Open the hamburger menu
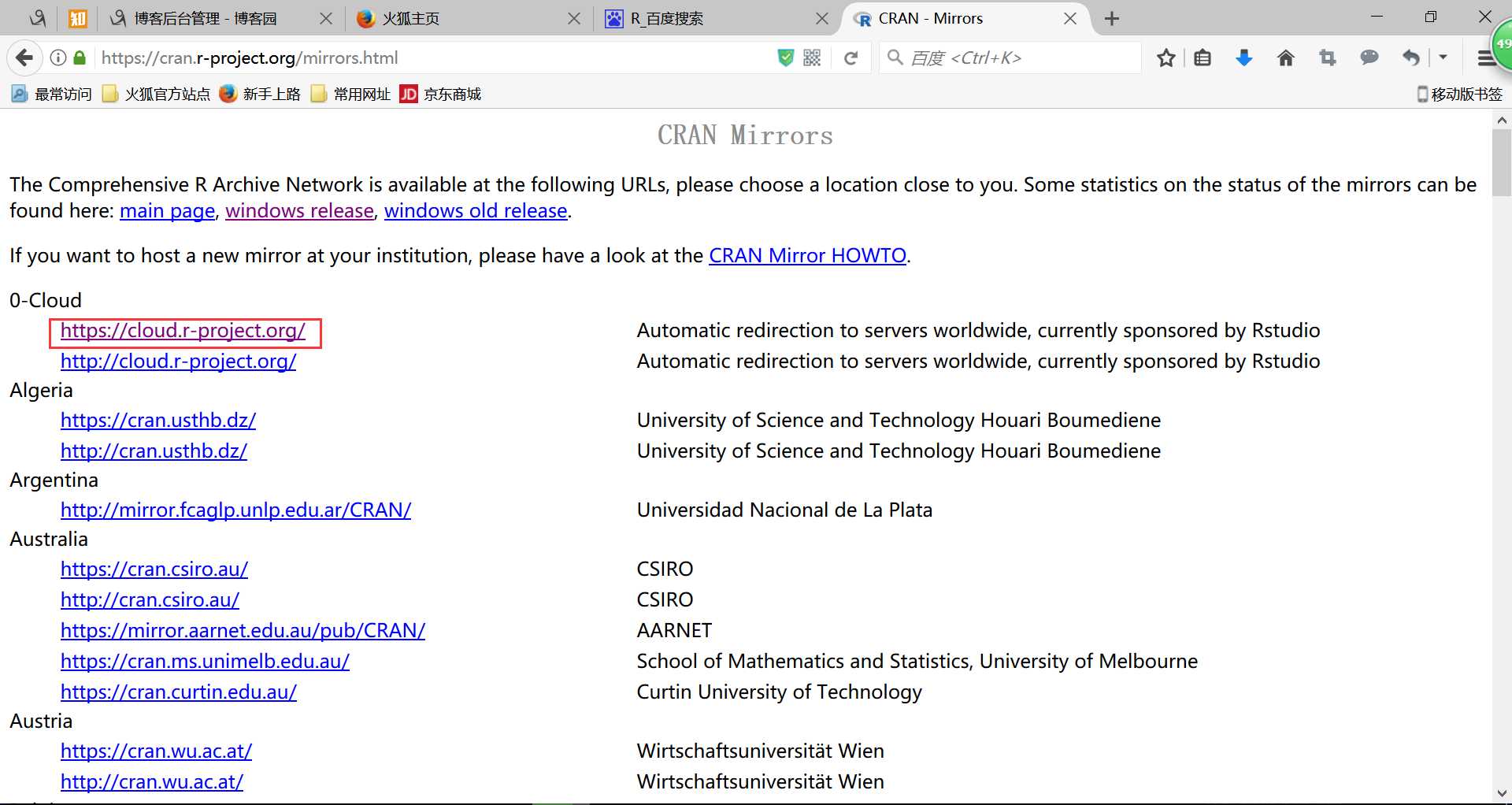1512x805 pixels. coord(1484,57)
